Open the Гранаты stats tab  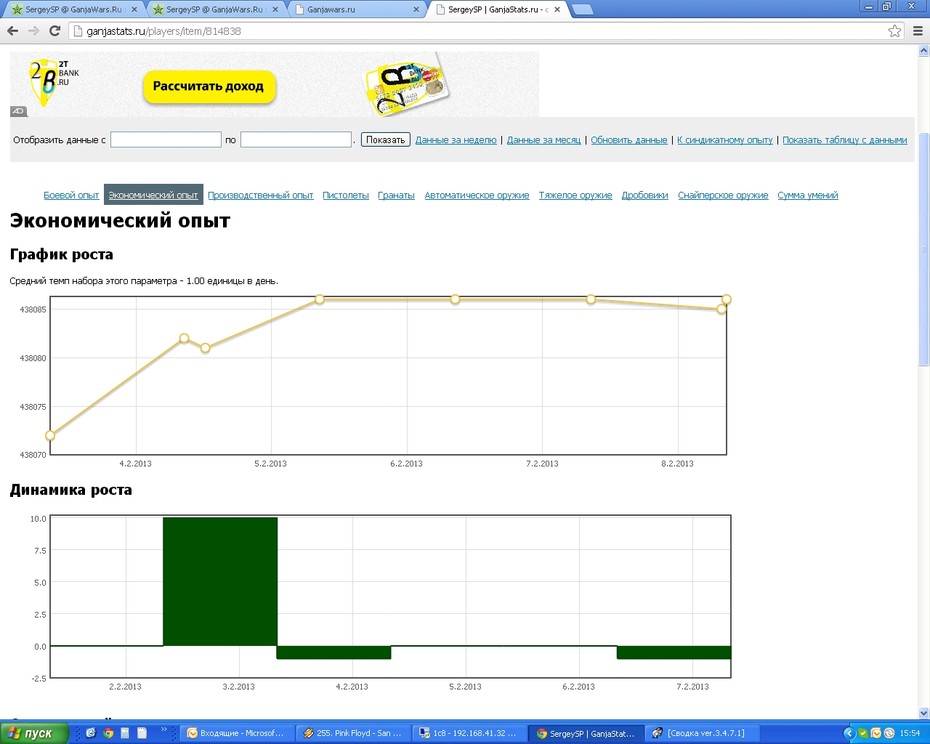[396, 195]
